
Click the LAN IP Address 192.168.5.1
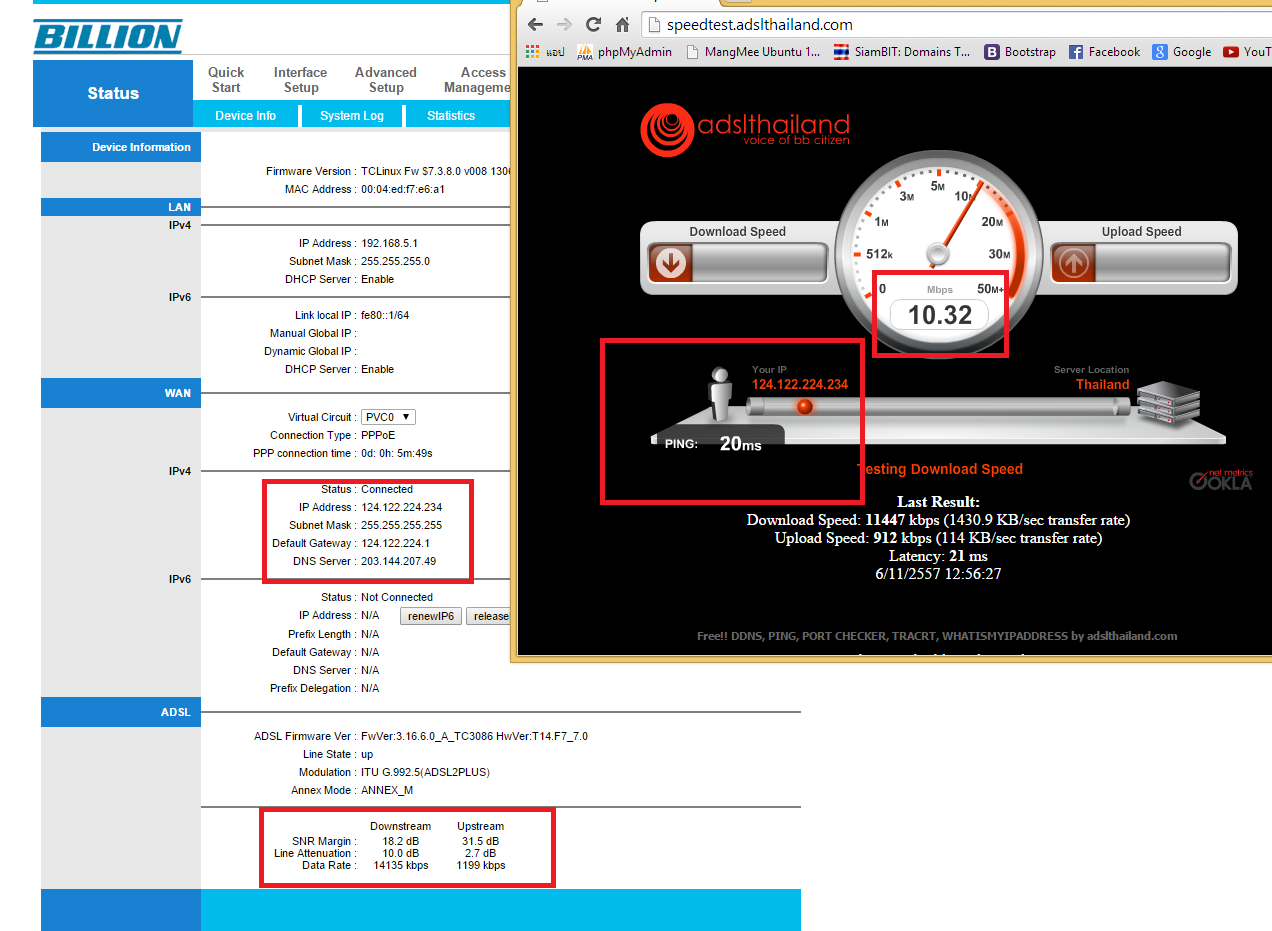pyautogui.click(x=389, y=243)
